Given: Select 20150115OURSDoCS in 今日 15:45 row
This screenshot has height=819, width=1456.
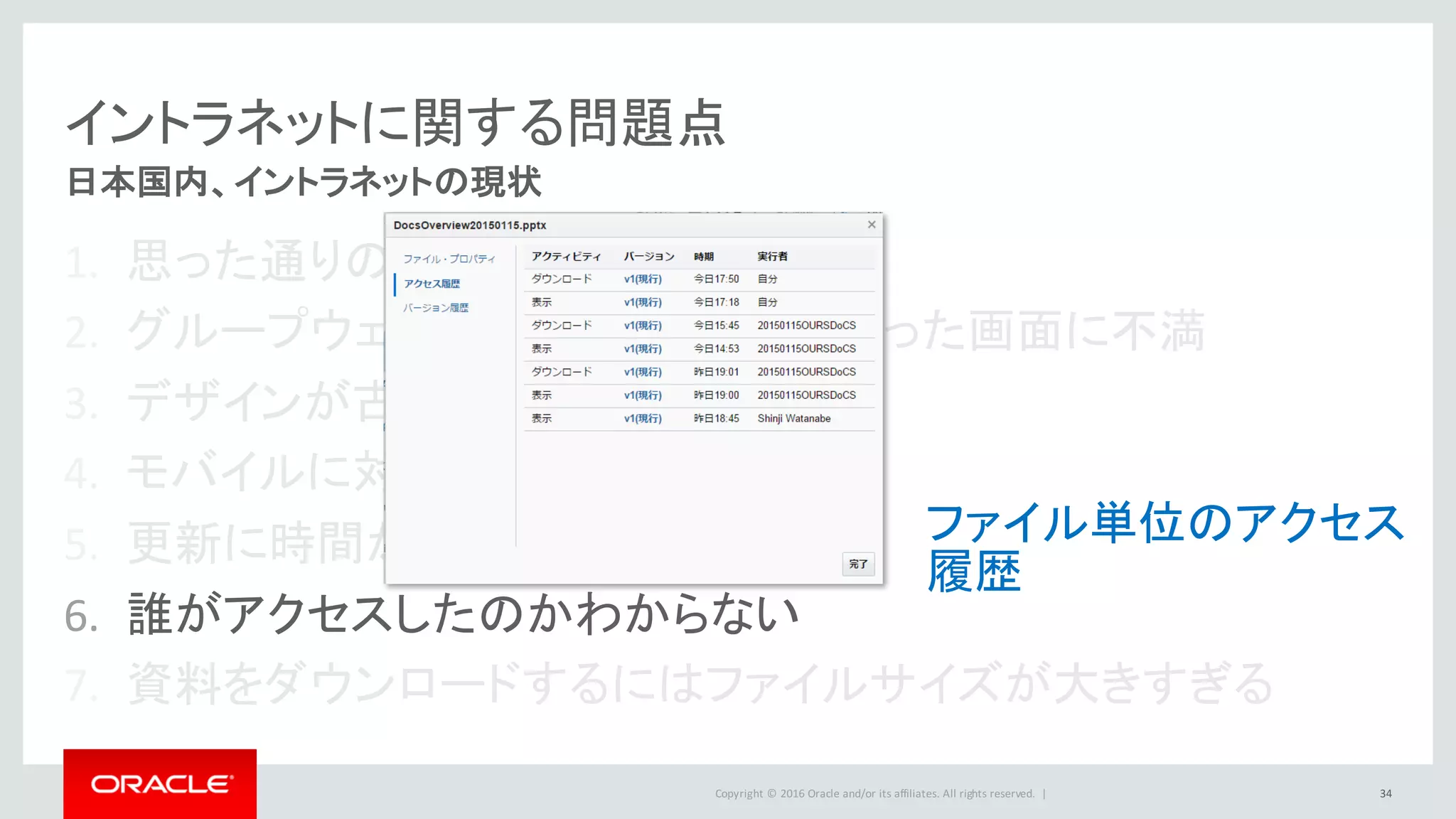Looking at the screenshot, I should (807, 326).
